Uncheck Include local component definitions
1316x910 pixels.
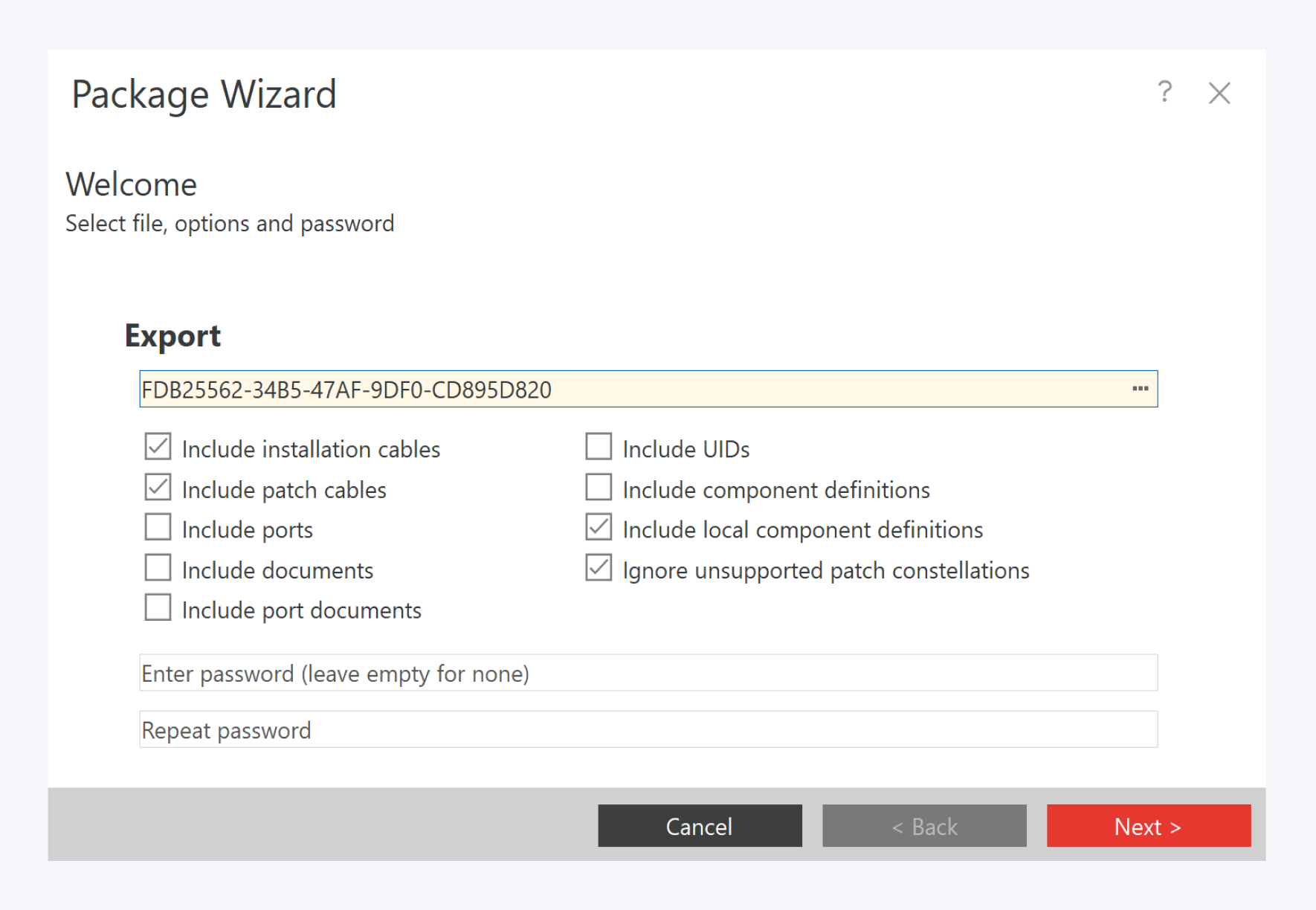click(x=599, y=528)
